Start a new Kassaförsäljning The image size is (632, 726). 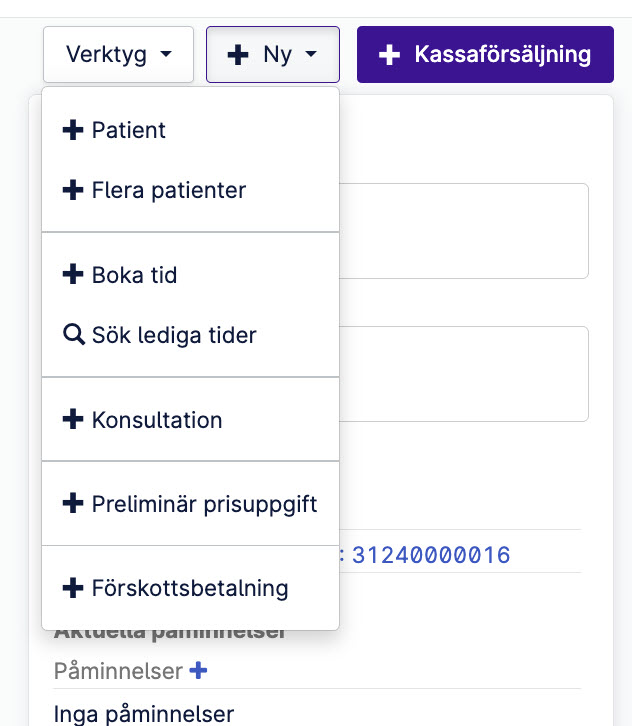(x=485, y=54)
